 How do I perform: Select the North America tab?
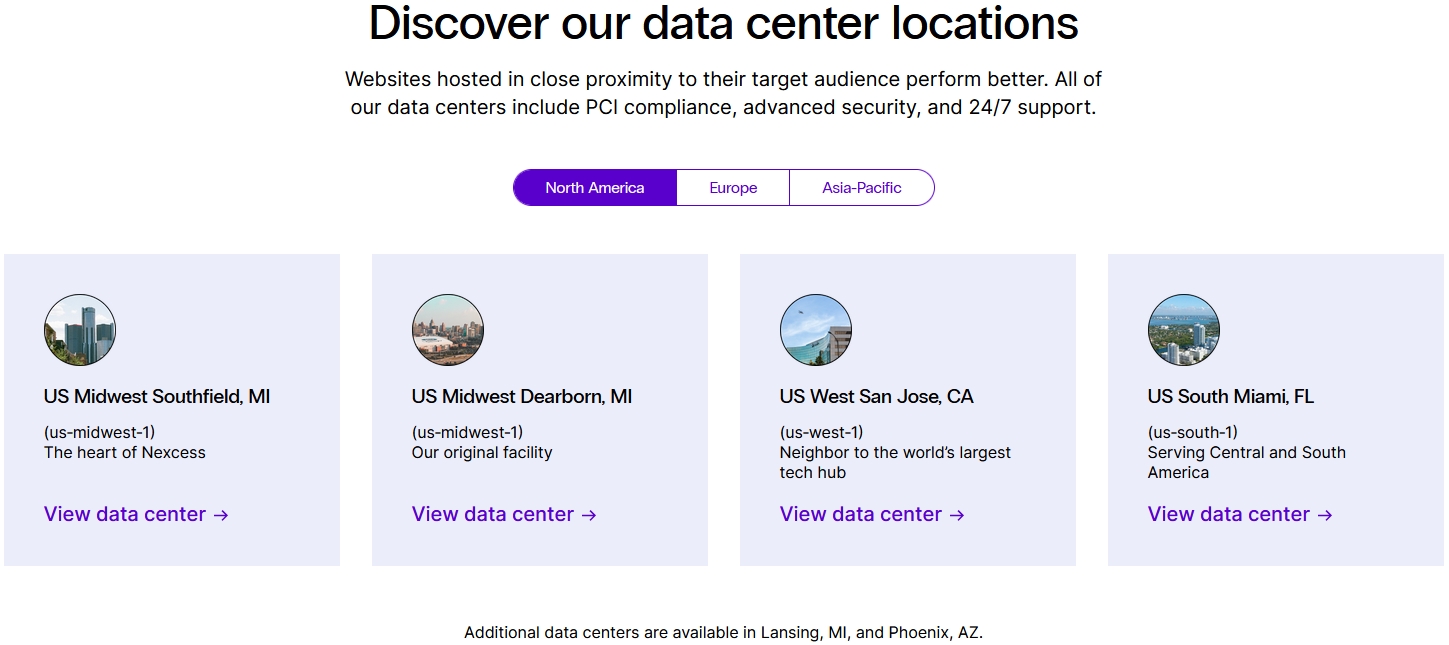(x=595, y=188)
